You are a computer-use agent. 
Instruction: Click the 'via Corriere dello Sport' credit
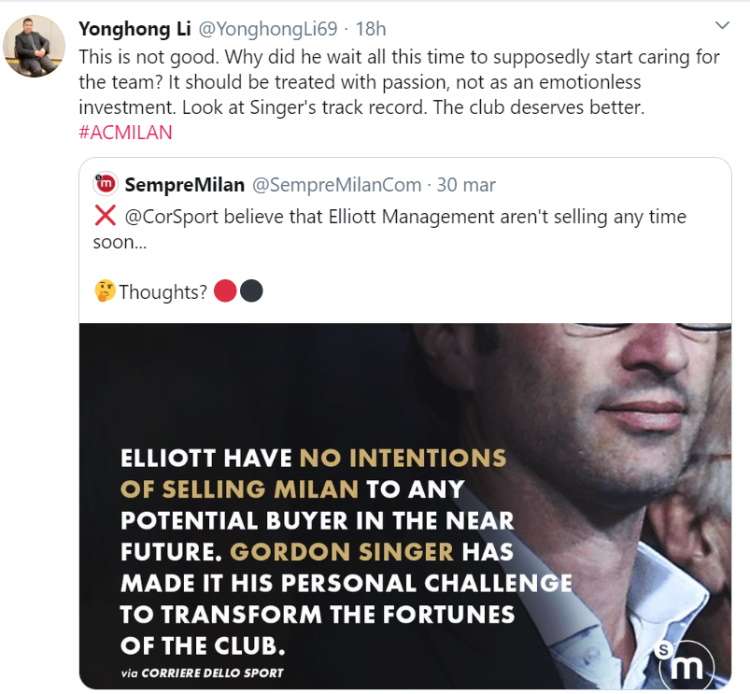point(202,673)
